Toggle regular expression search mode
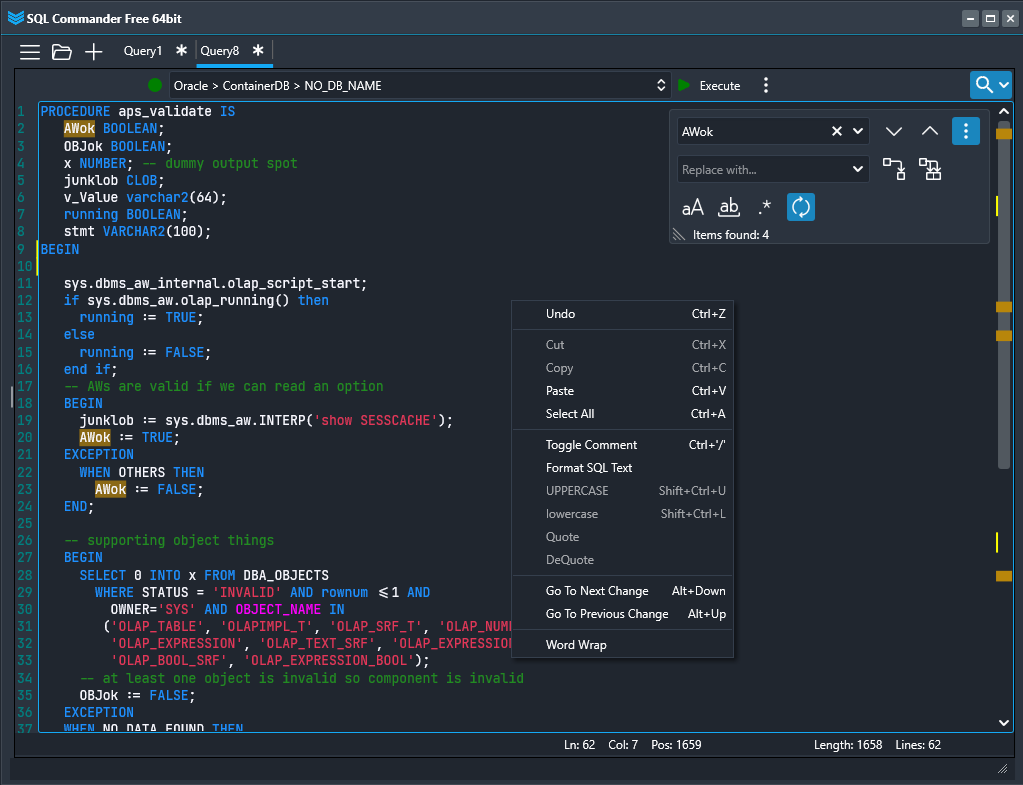Screen dimensions: 1023x785 click(x=764, y=207)
